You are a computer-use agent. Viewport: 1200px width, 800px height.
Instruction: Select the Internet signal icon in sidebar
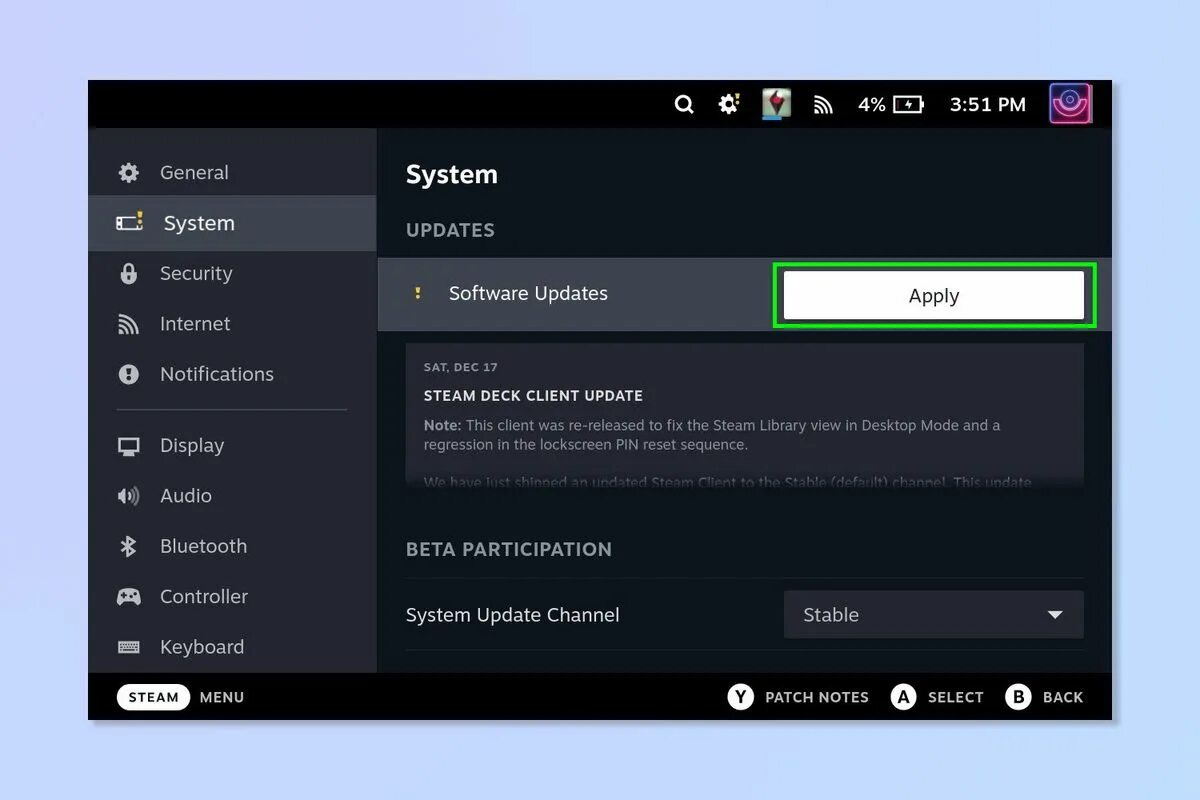129,324
